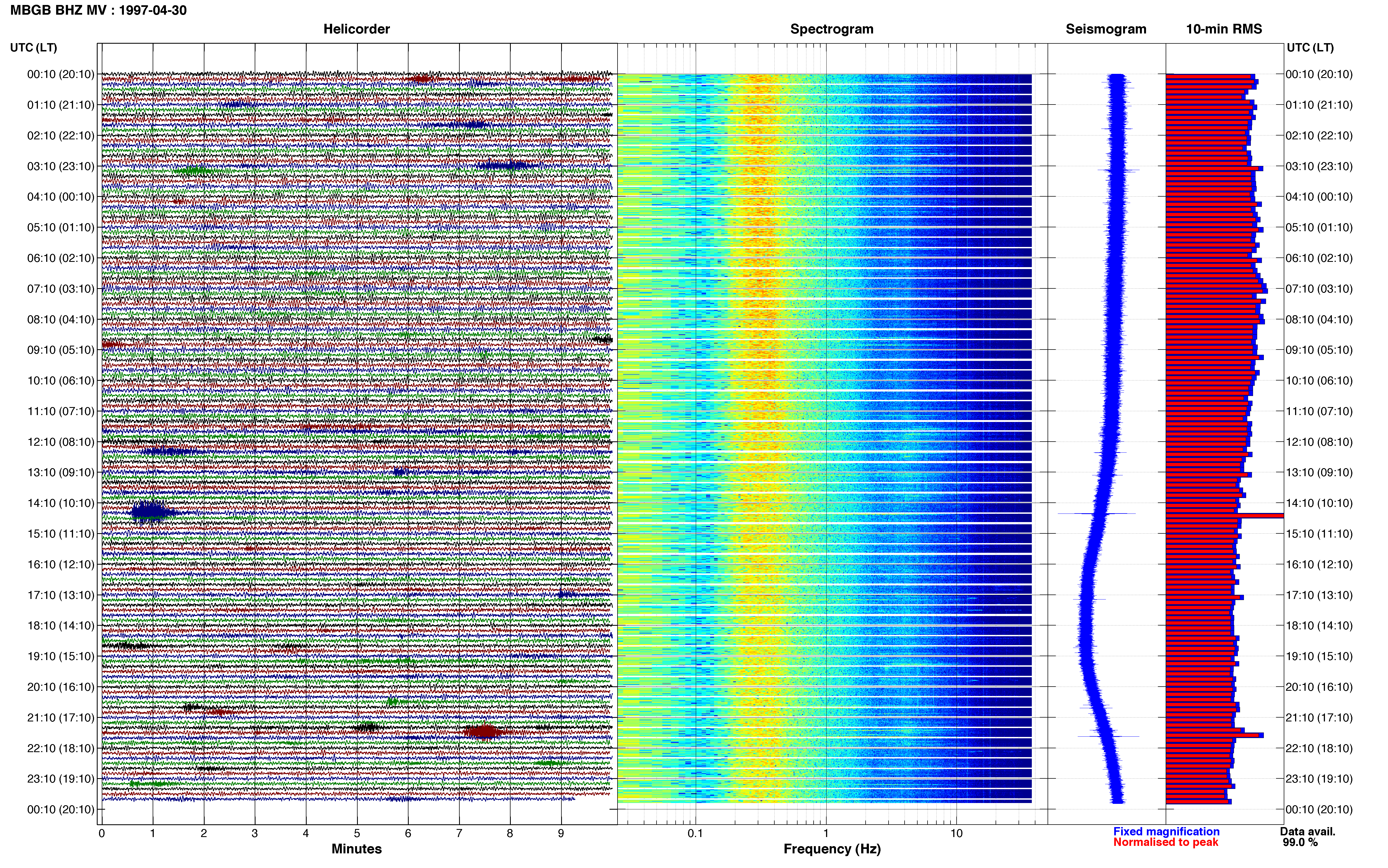Click the right 'UTC (LT)' axis label
Screen dimensions: 1388x868
pos(1310,48)
